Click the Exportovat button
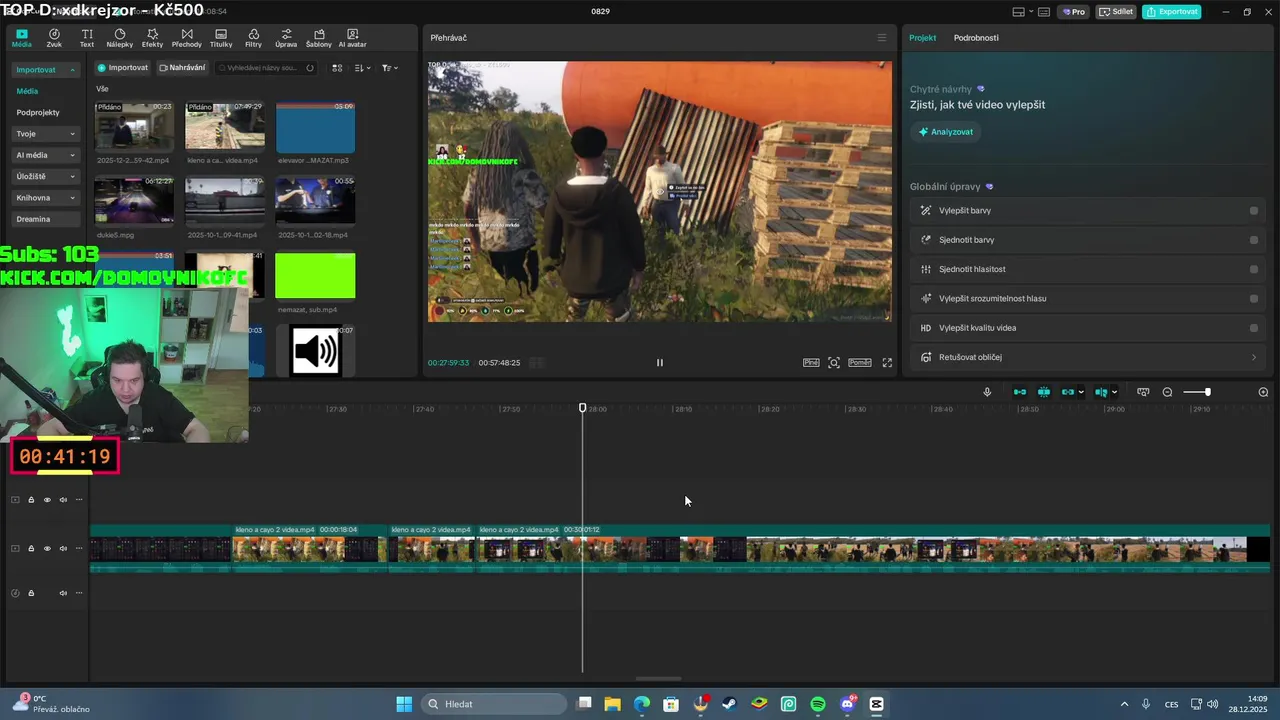The height and width of the screenshot is (720, 1280). pos(1172,12)
